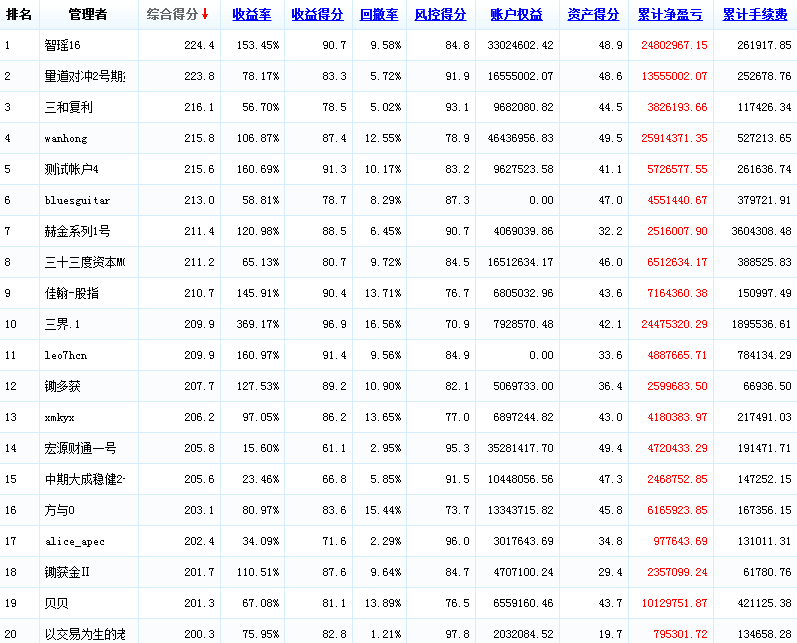Viewport: 797px width, 643px height.
Task: Sort by 累计净盈亏 column header
Action: tap(669, 15)
